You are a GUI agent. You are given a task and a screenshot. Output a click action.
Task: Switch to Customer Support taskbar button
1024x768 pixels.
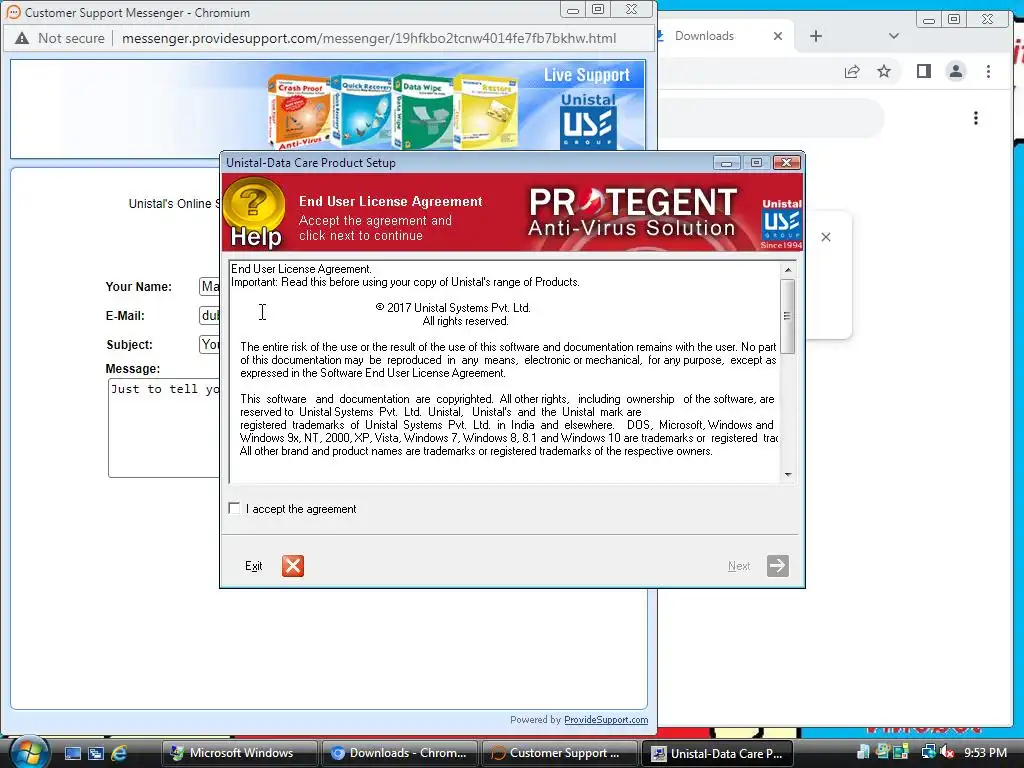click(x=559, y=753)
